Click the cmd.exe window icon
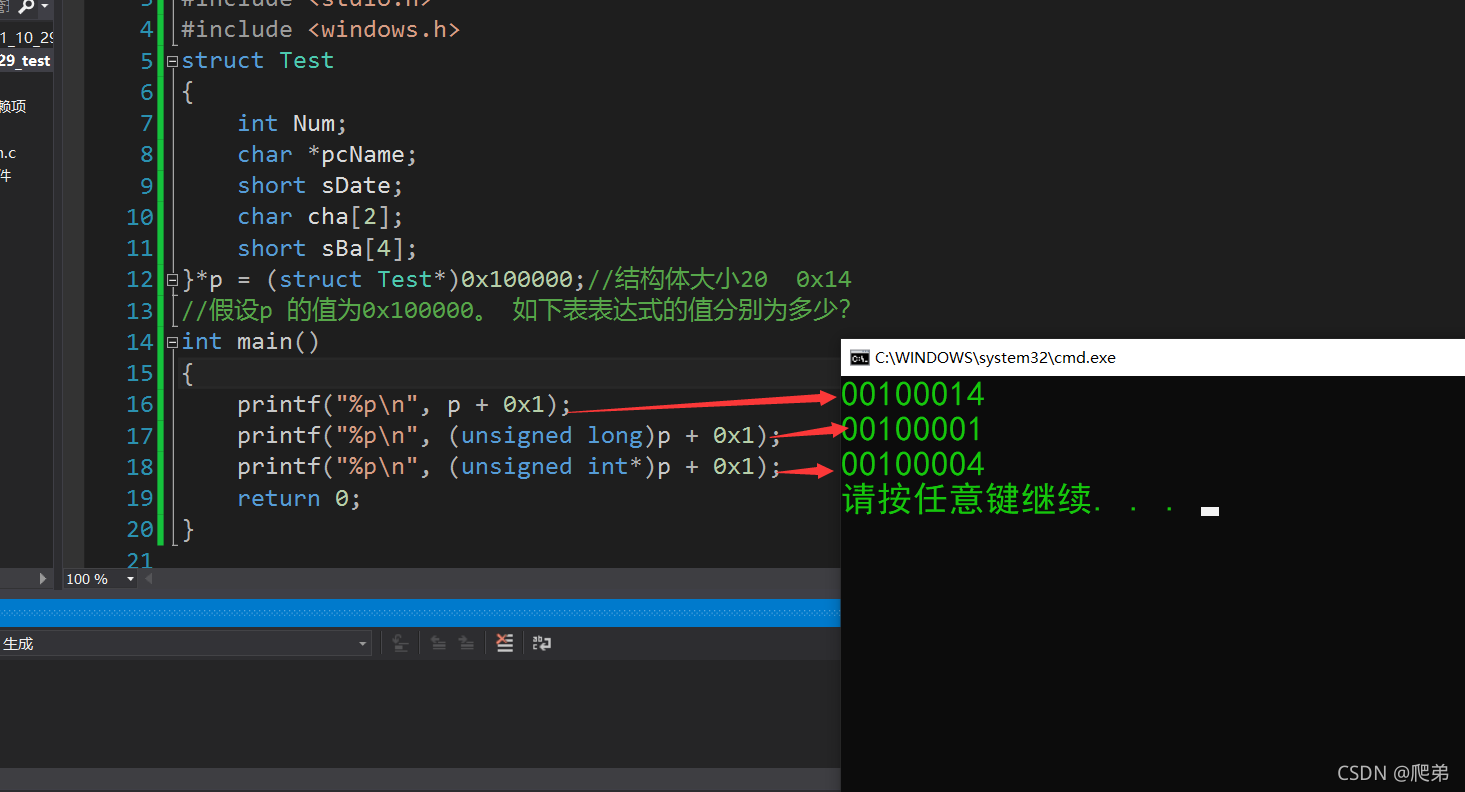 [859, 358]
